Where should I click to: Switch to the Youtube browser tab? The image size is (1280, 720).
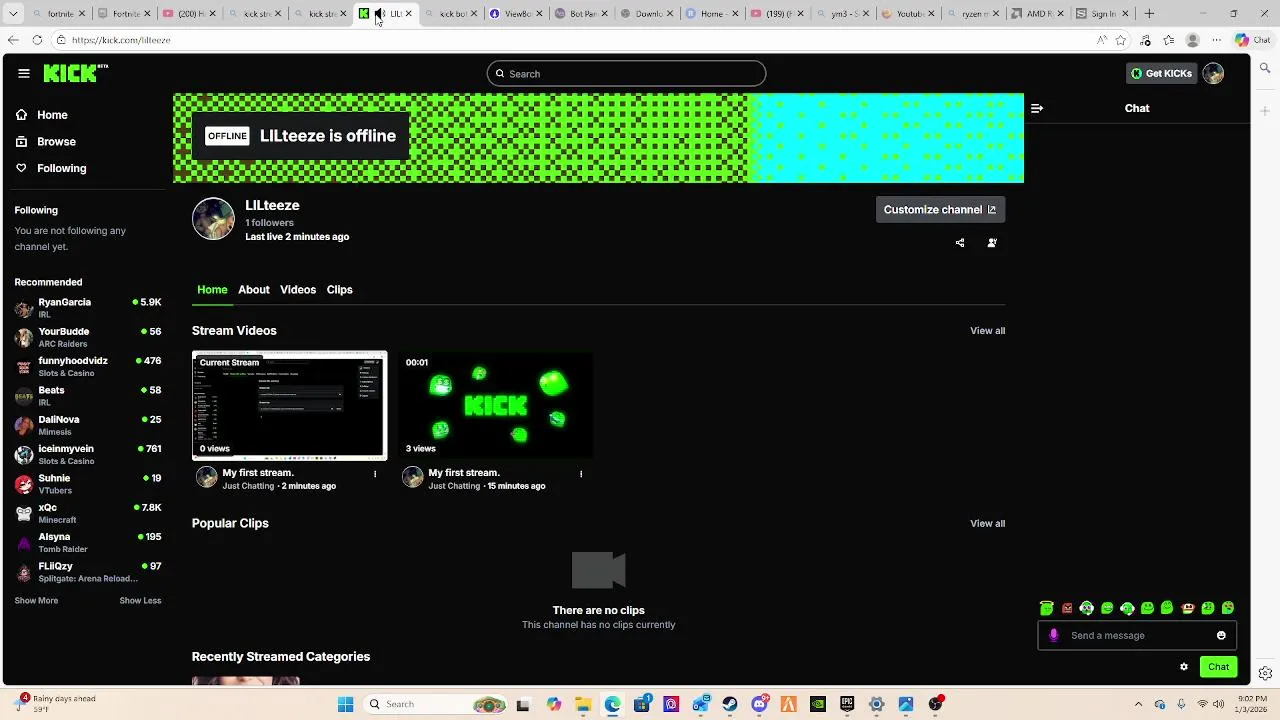(x=909, y=14)
